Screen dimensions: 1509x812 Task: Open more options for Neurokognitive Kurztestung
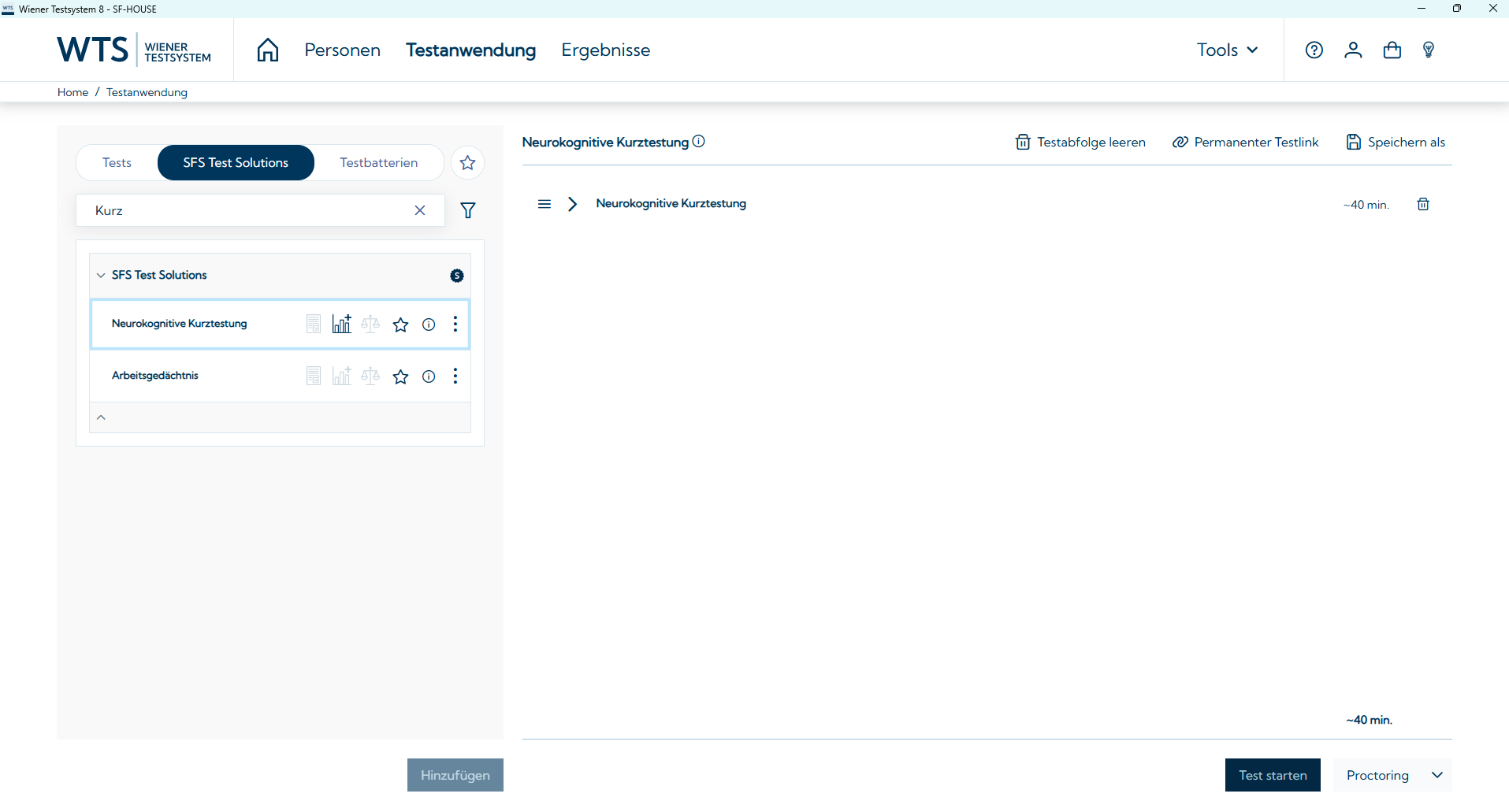(455, 324)
